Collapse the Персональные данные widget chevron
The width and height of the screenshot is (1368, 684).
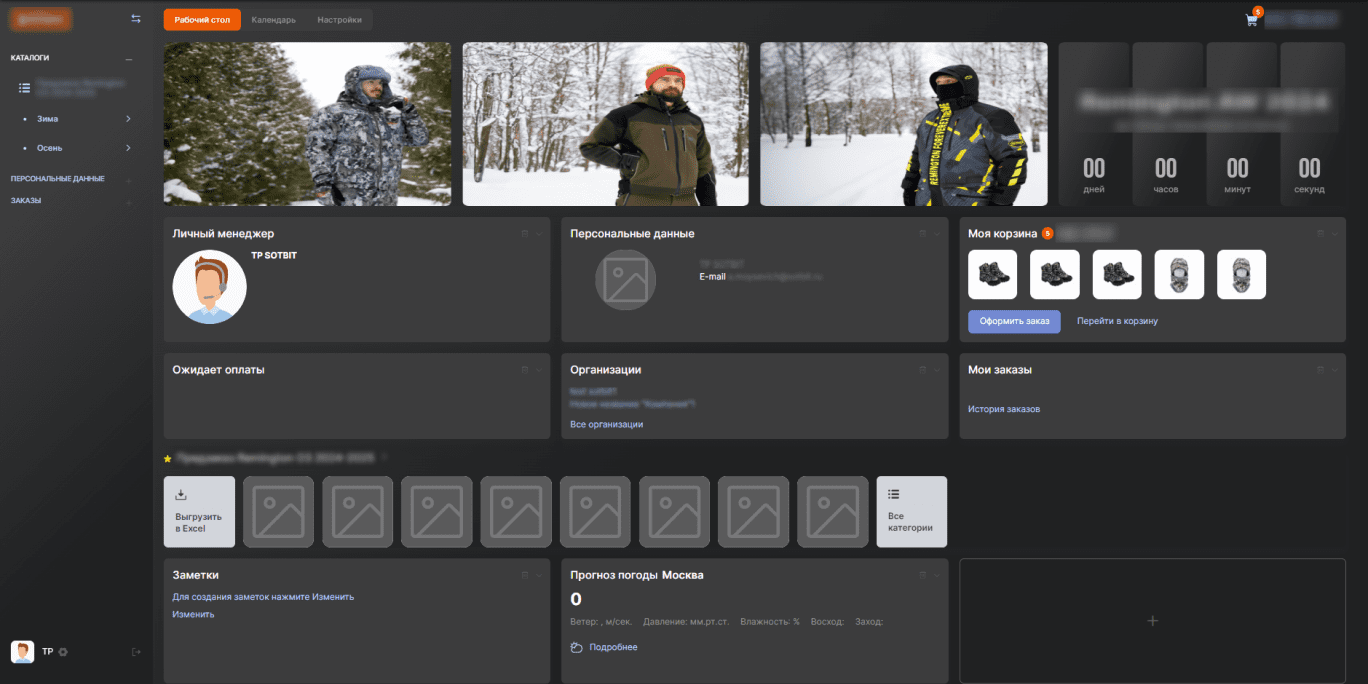(937, 233)
